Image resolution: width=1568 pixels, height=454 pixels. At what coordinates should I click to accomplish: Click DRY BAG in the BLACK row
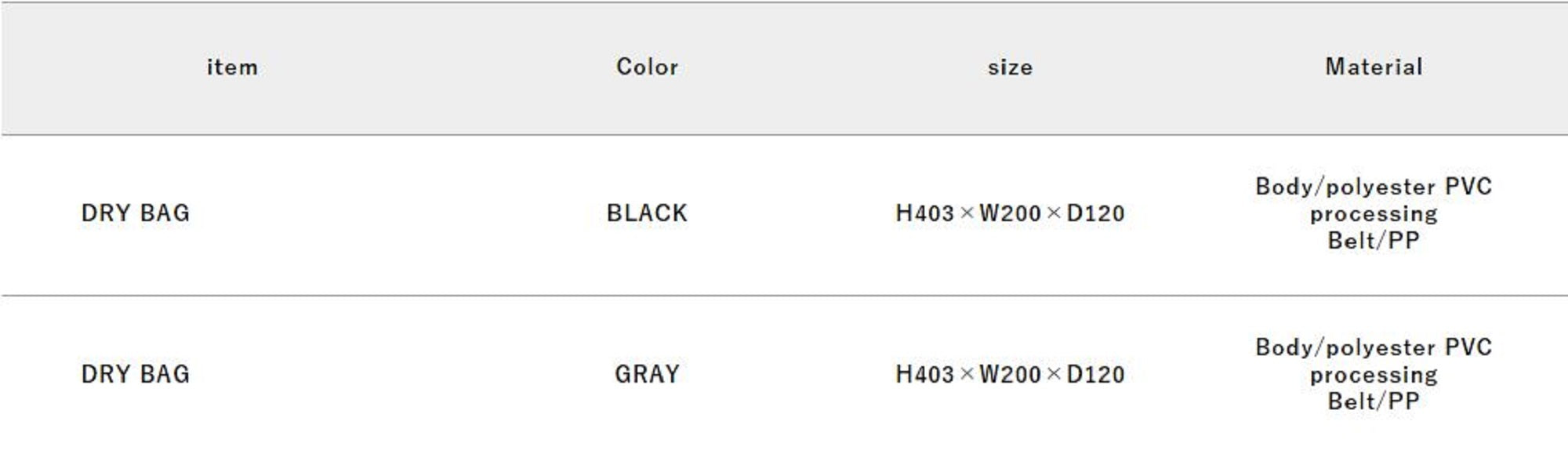coord(136,213)
